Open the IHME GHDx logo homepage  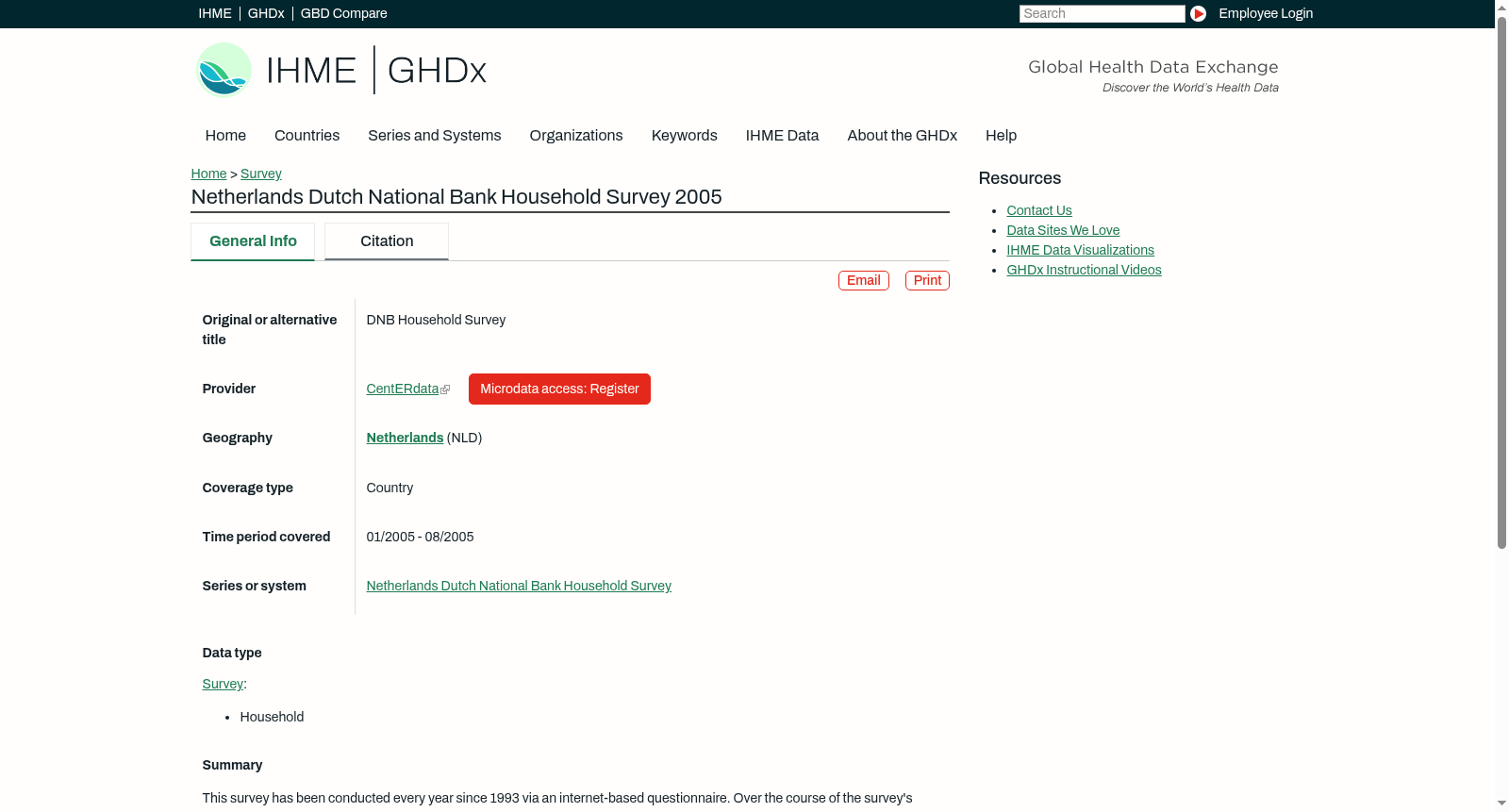[340, 70]
